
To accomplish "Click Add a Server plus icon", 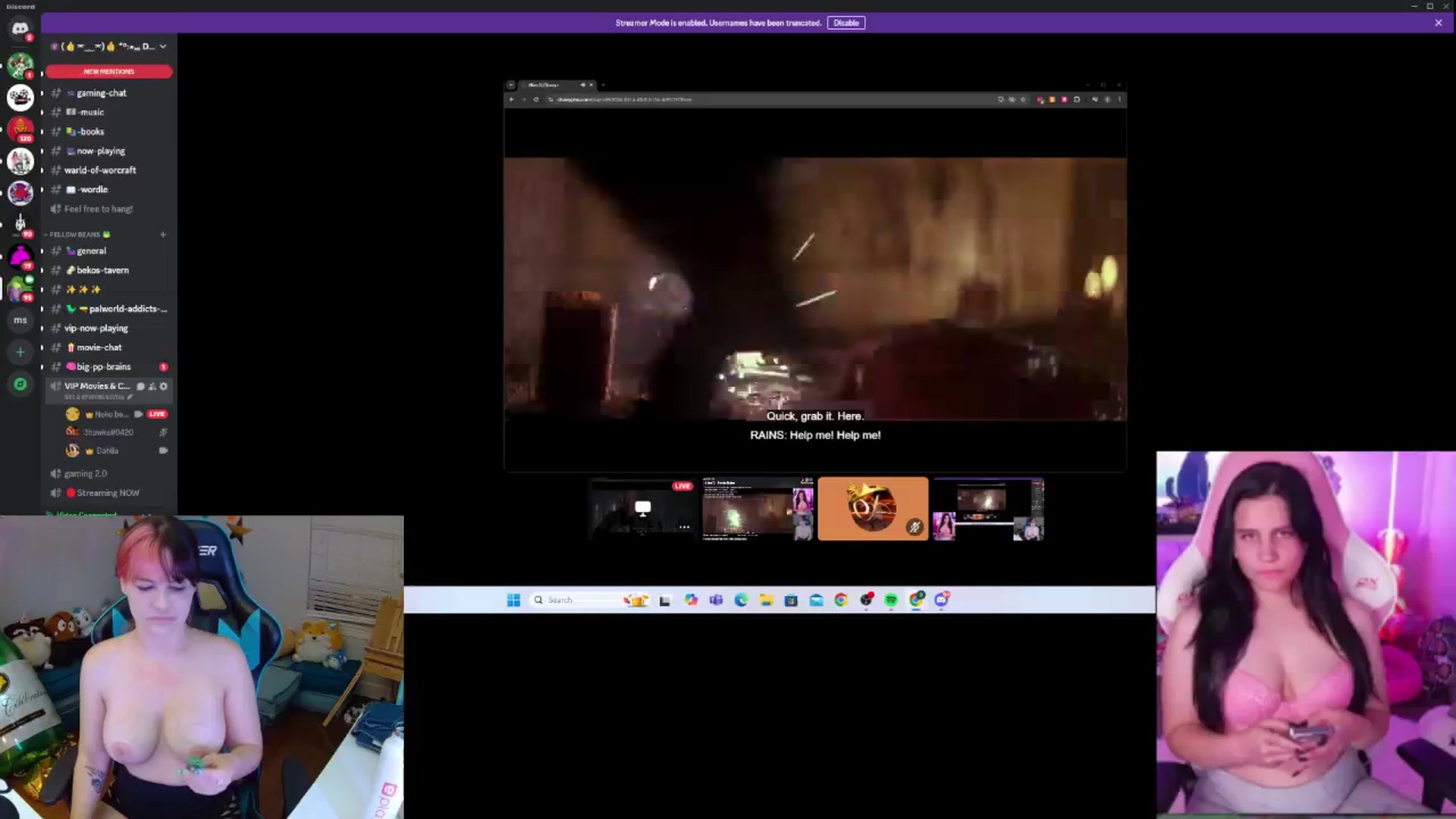I will tap(20, 352).
